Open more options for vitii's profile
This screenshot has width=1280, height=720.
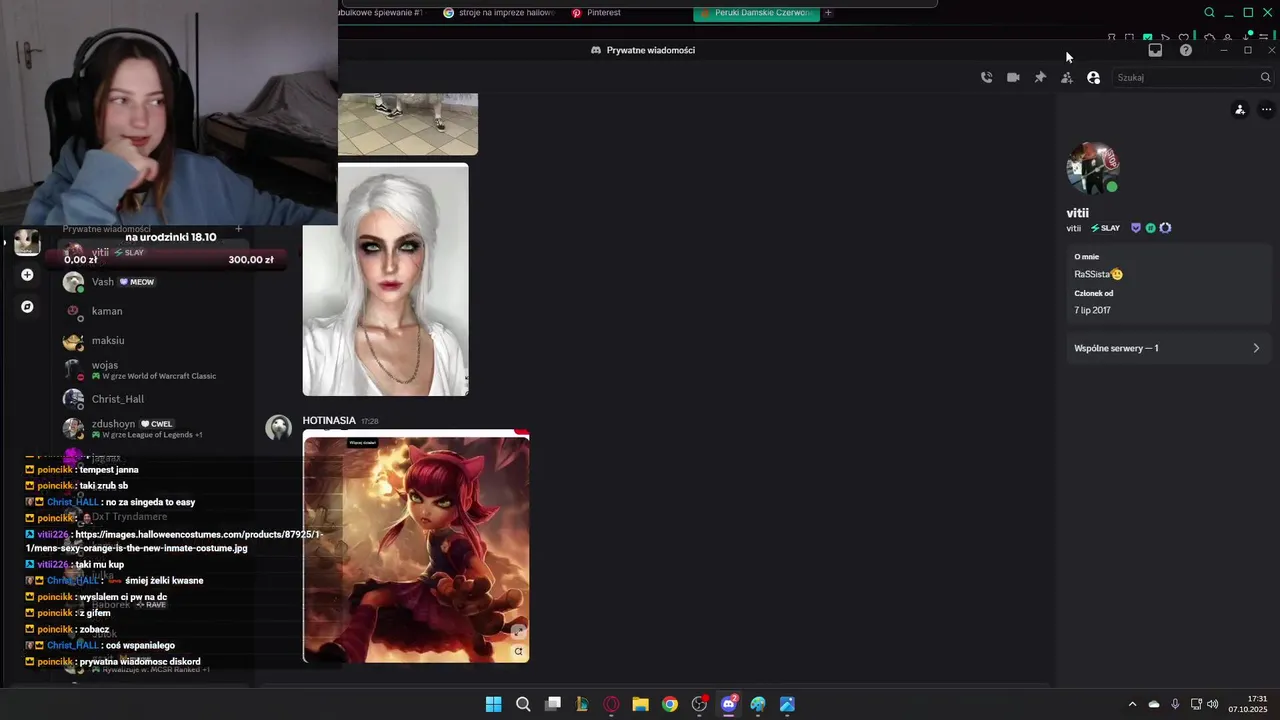tap(1266, 110)
